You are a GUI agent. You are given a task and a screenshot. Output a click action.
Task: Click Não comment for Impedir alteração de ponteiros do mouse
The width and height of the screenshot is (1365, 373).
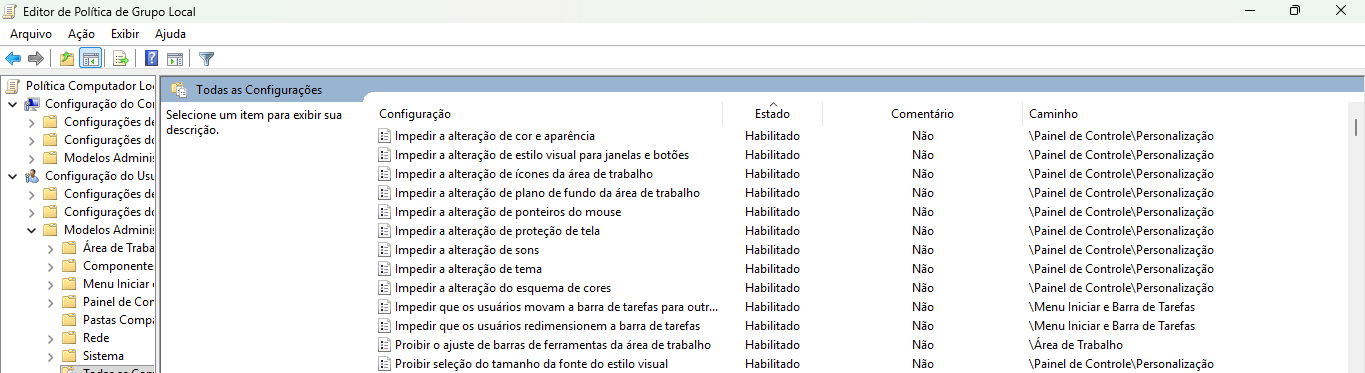pos(922,211)
